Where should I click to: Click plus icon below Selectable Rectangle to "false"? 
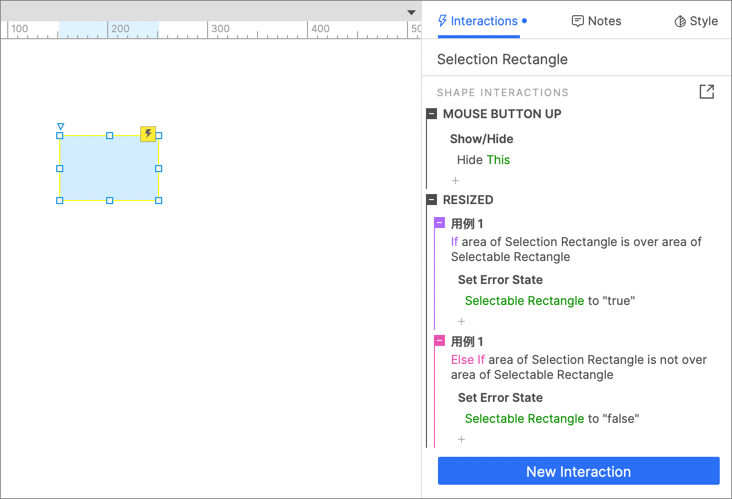pos(461,440)
